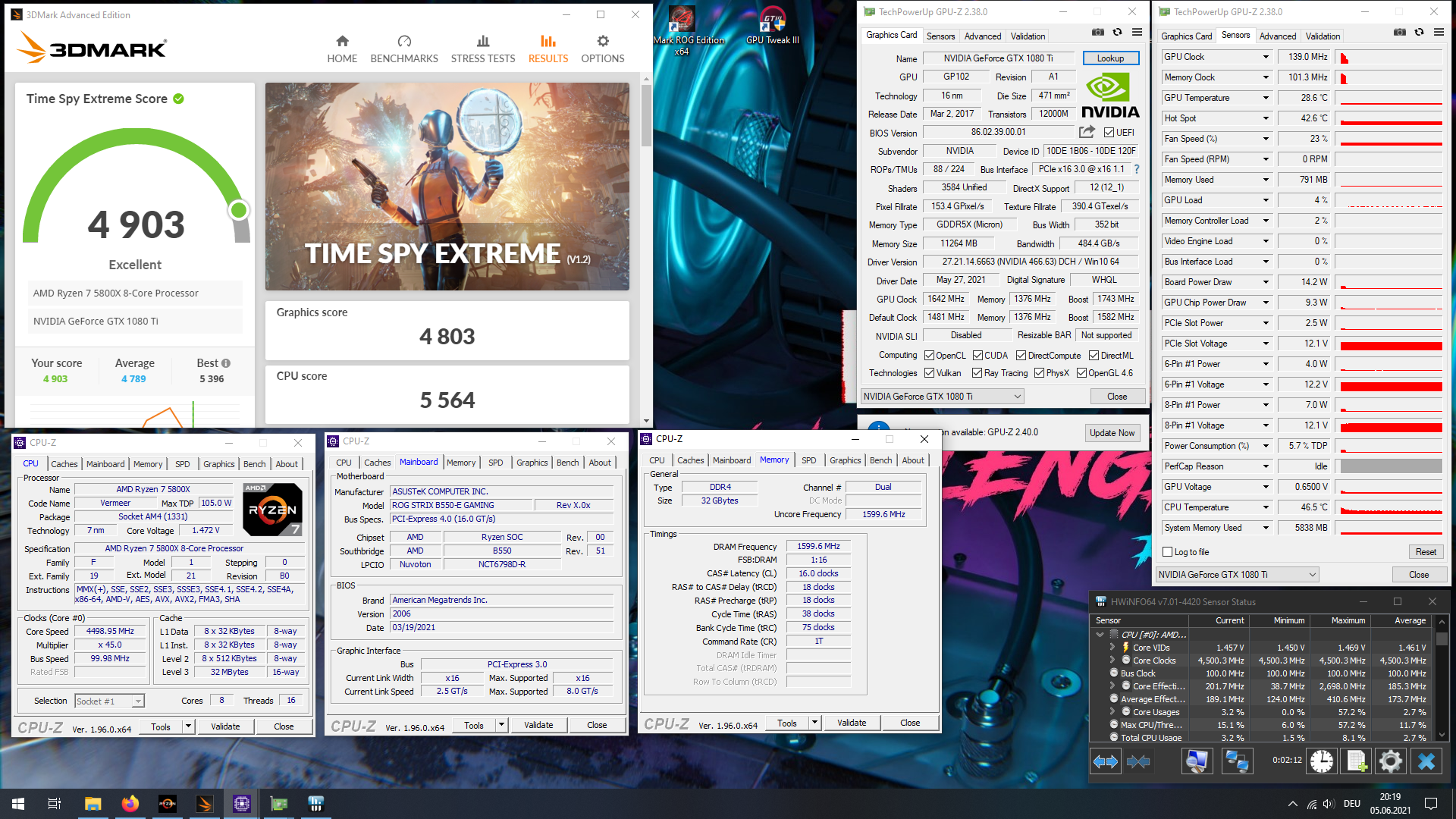
Task: Open Windows Start menu
Action: tap(18, 803)
